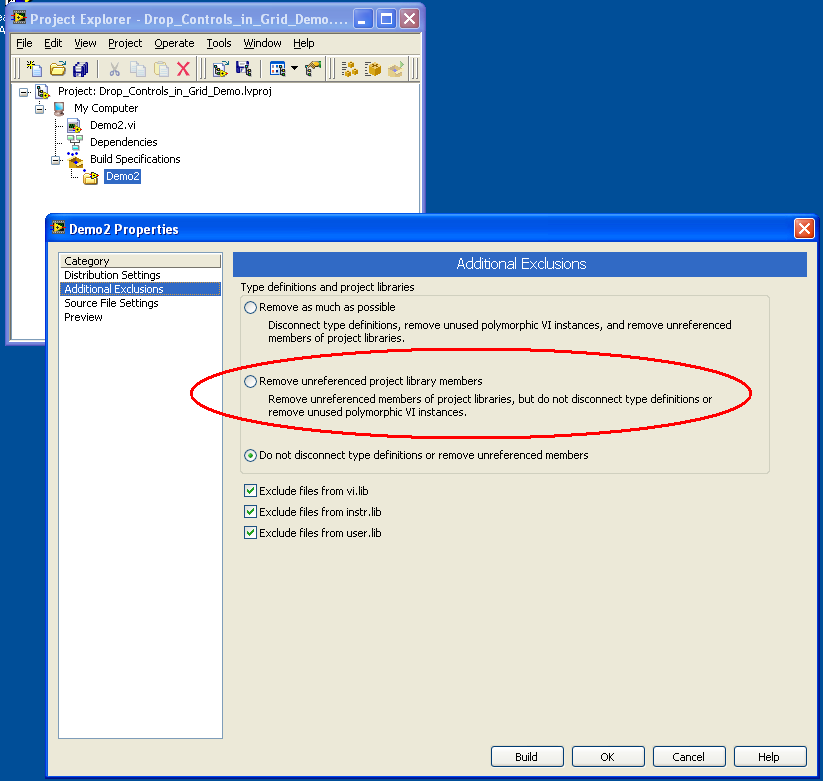The width and height of the screenshot is (823, 781).
Task: Click the Add Target or Device toolbar icon
Action: click(220, 69)
